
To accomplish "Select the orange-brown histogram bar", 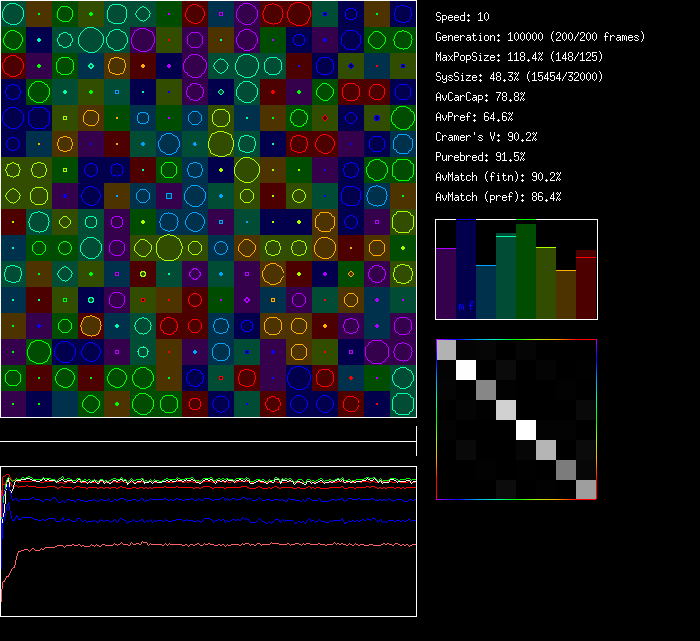I will point(566,294).
